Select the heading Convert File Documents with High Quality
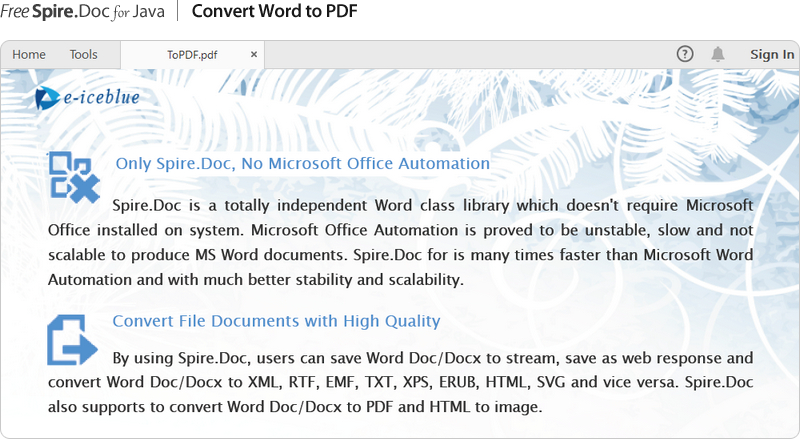The width and height of the screenshot is (800, 440). (276, 321)
